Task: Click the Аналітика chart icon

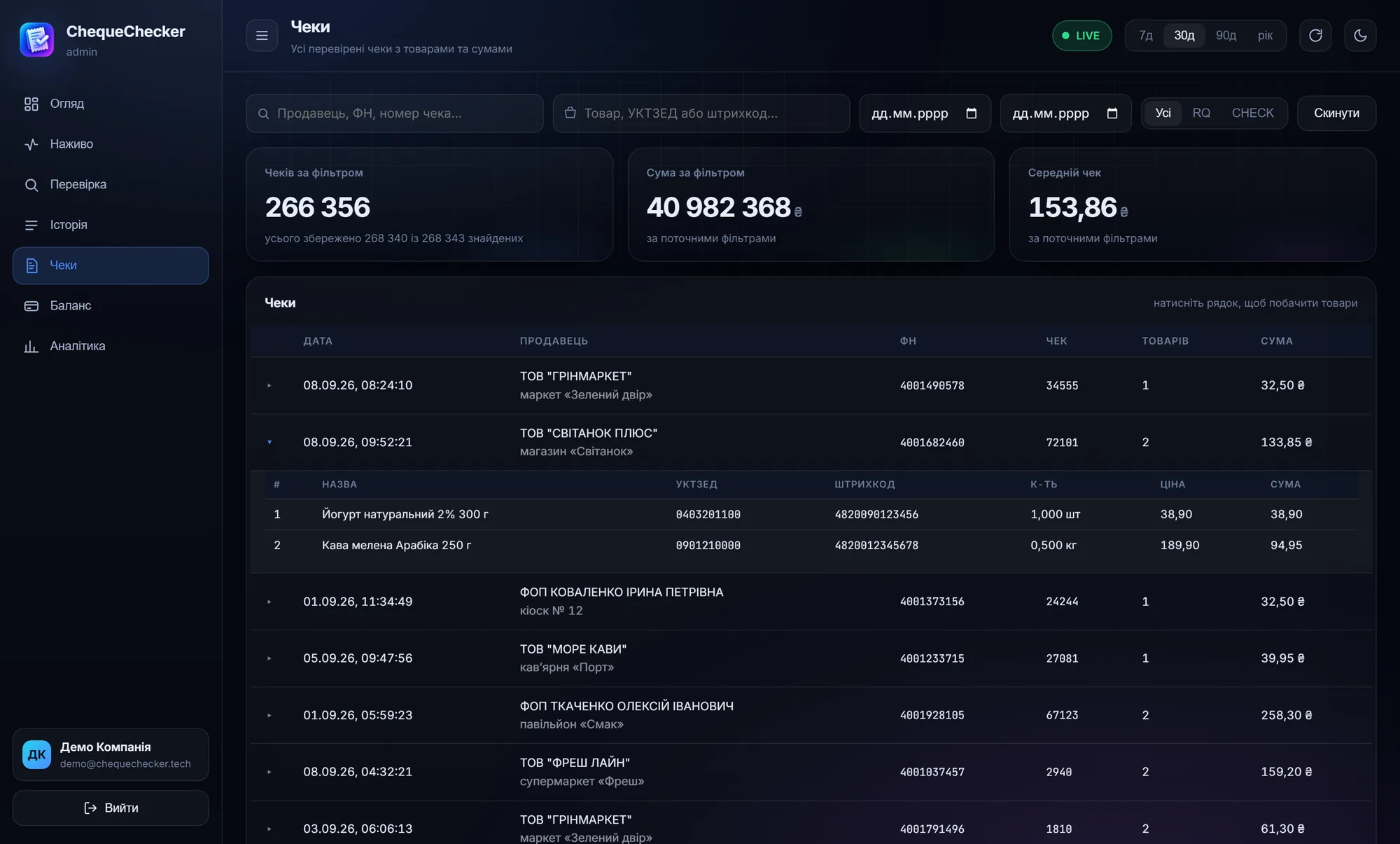Action: [x=31, y=347]
